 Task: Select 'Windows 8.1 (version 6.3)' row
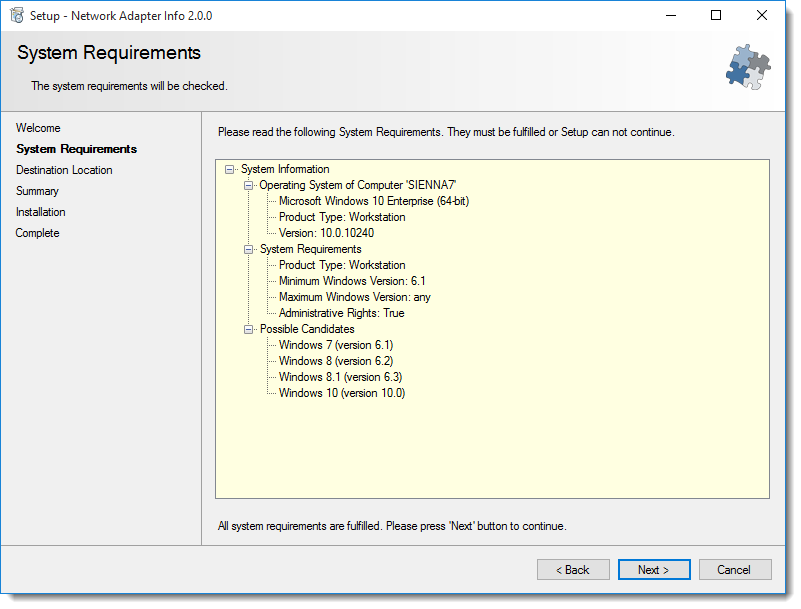click(341, 377)
